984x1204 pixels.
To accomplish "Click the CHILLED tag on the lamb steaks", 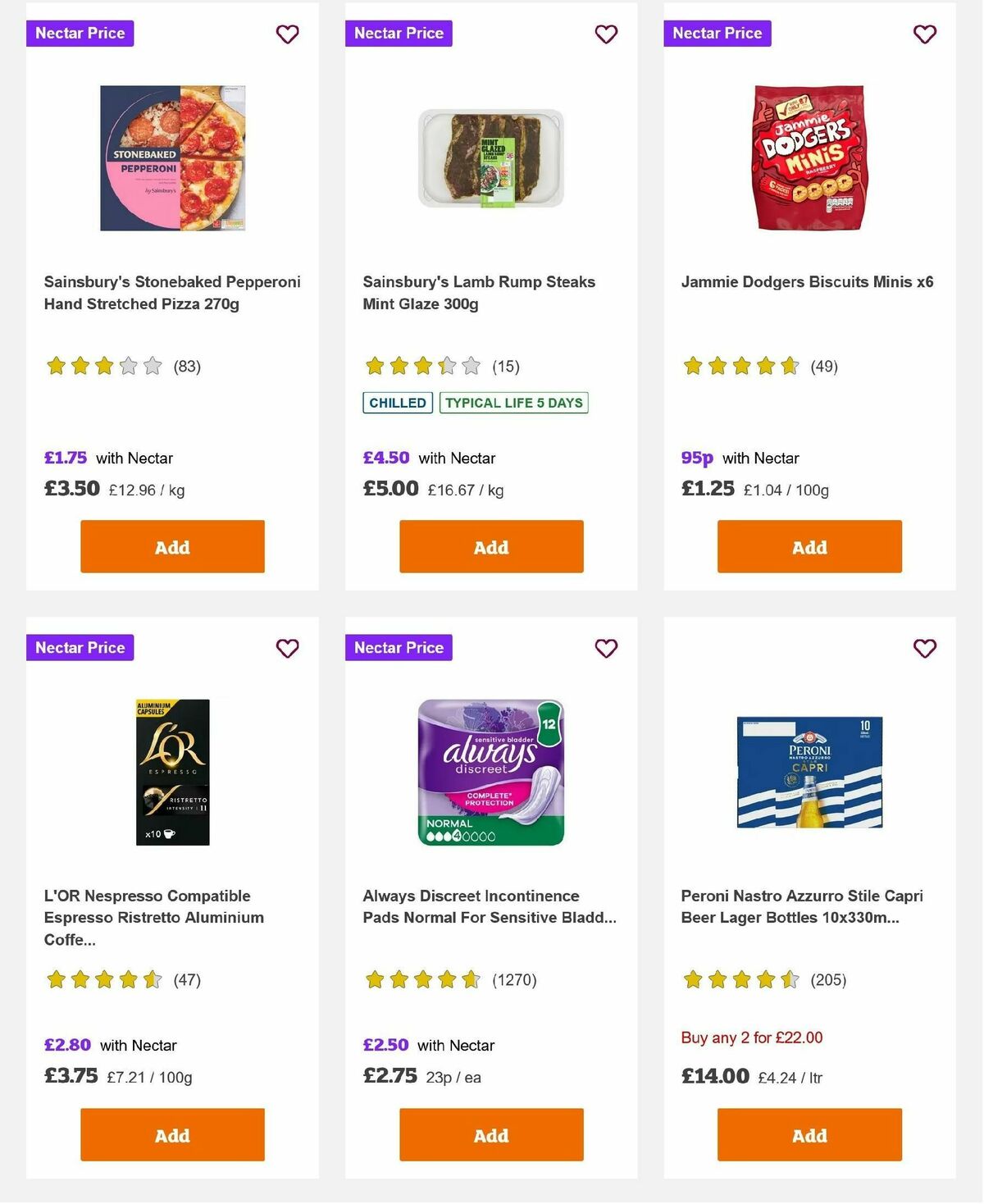I will point(397,403).
